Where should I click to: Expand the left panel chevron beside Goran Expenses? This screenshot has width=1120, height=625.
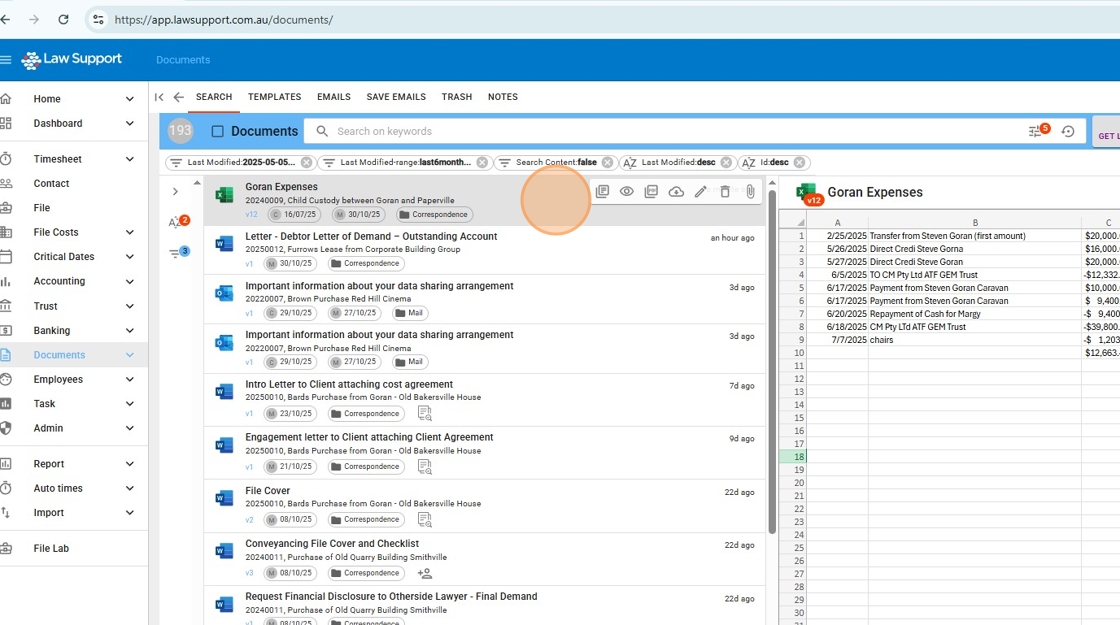click(x=175, y=192)
